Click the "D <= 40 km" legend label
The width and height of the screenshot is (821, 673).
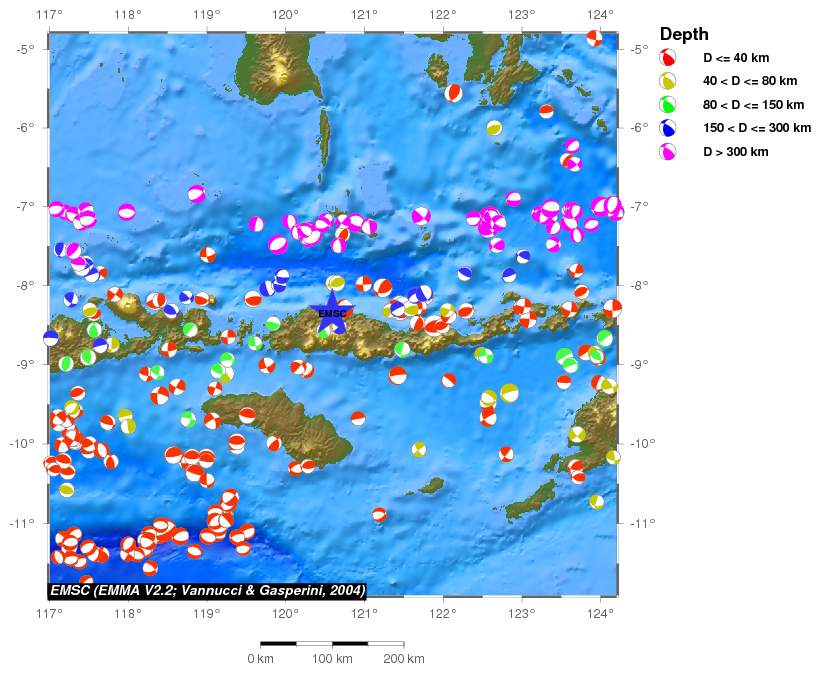736,58
